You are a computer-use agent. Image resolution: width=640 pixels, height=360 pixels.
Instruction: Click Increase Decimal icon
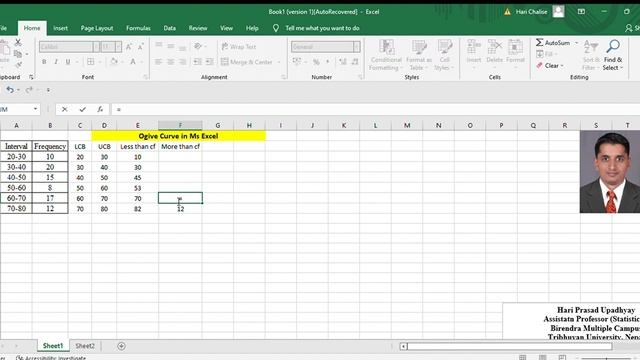343,62
